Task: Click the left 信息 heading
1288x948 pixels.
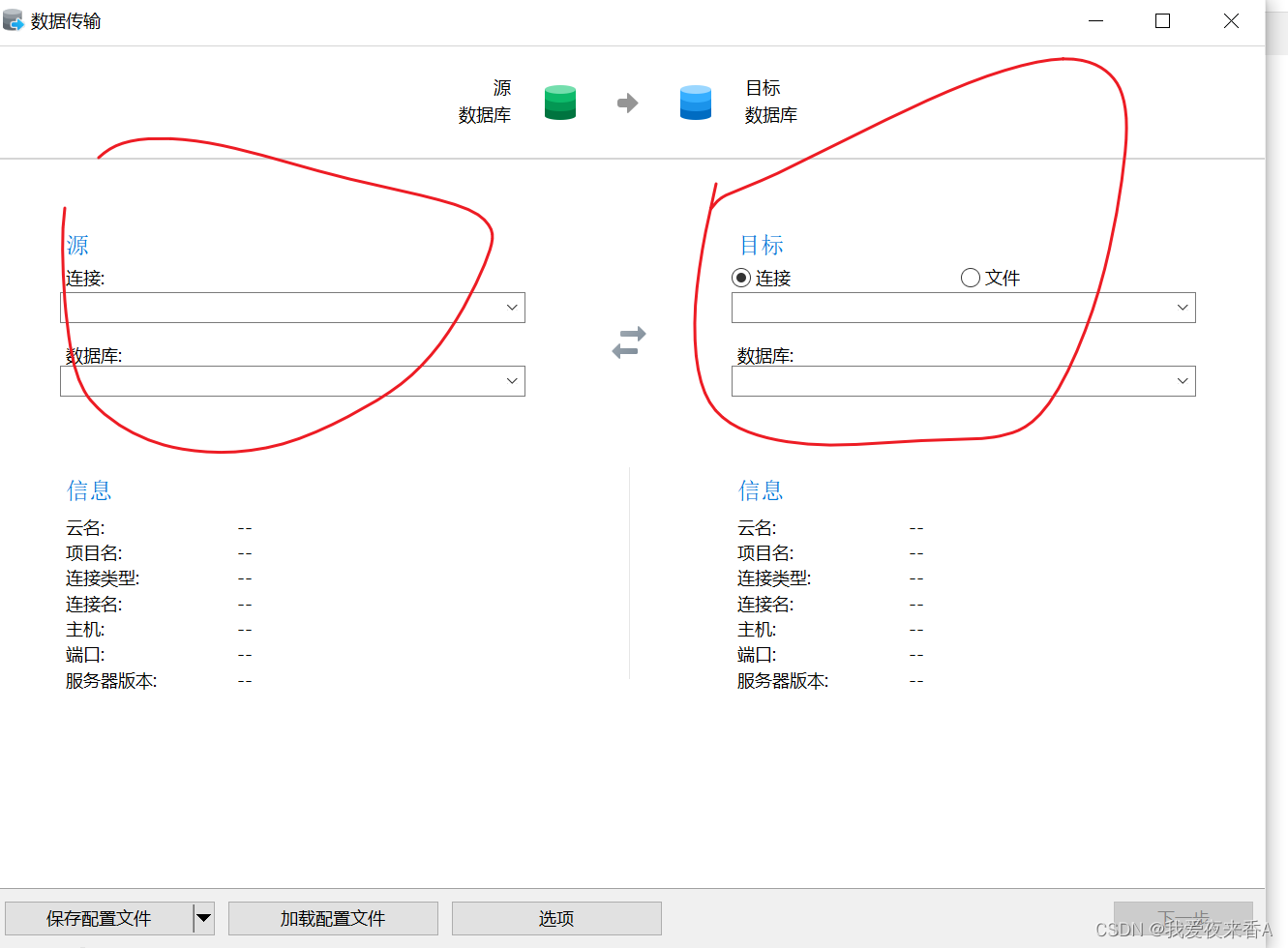Action: [x=89, y=490]
